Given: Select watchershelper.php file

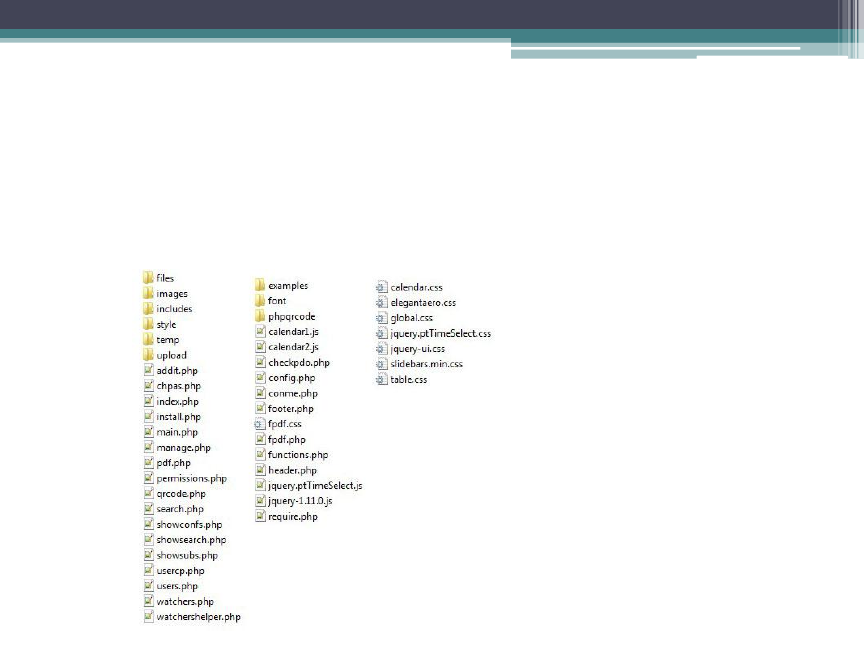Looking at the screenshot, I should pos(198,617).
